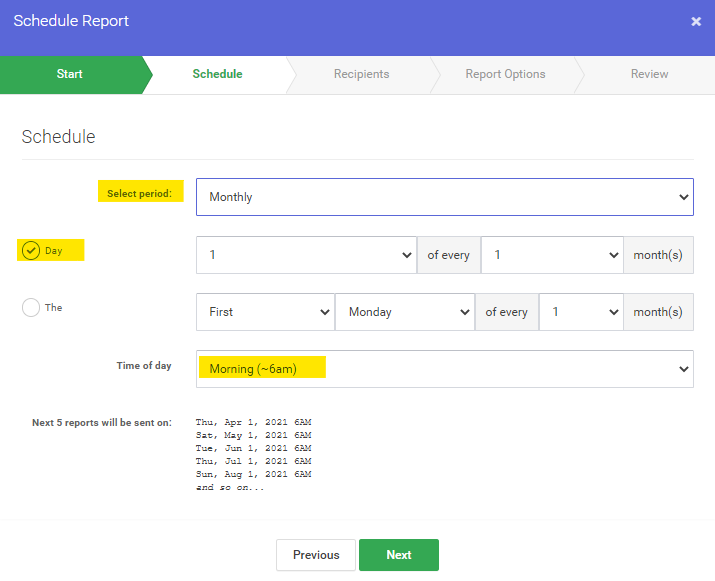The height and width of the screenshot is (581, 715).
Task: Jump to the Recipients step
Action: [x=361, y=74]
